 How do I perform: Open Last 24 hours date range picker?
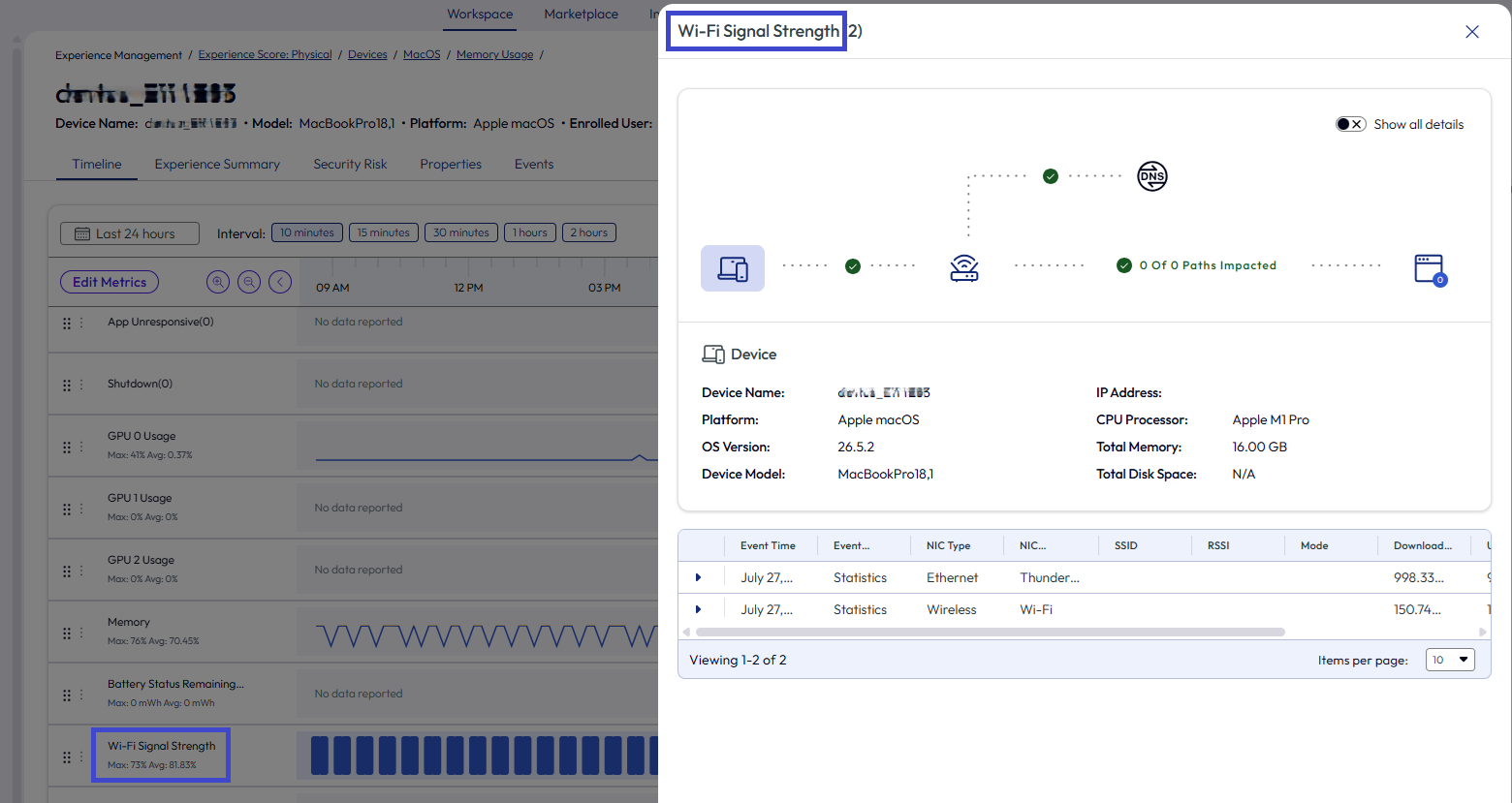[130, 233]
